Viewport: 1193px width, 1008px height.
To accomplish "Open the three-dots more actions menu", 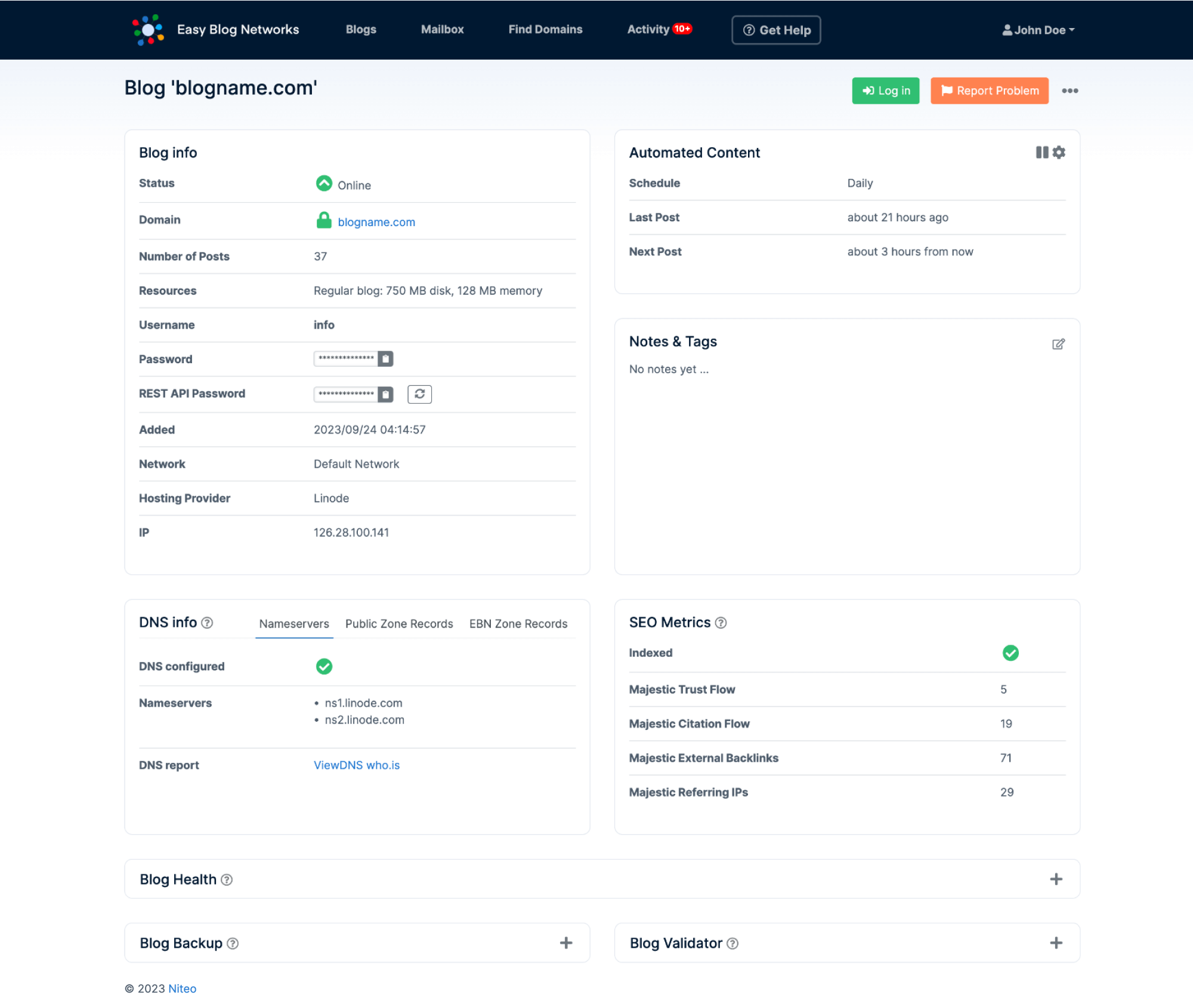I will [1070, 91].
